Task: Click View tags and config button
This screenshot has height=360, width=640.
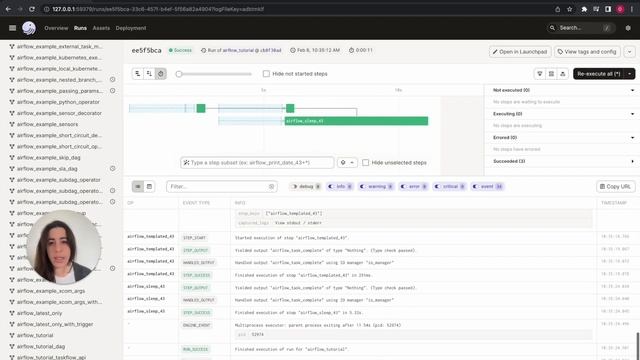Action: 587,52
